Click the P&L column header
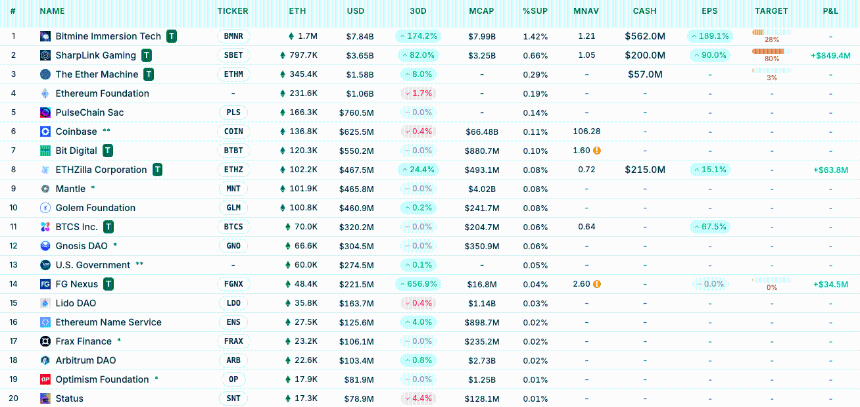 click(x=830, y=10)
